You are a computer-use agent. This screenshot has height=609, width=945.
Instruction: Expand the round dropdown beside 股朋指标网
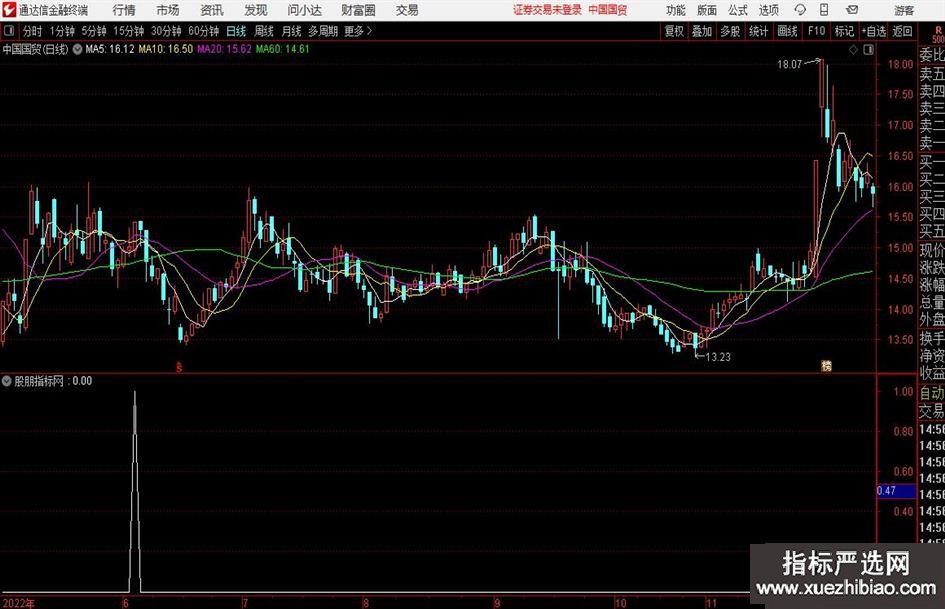pyautogui.click(x=7, y=381)
